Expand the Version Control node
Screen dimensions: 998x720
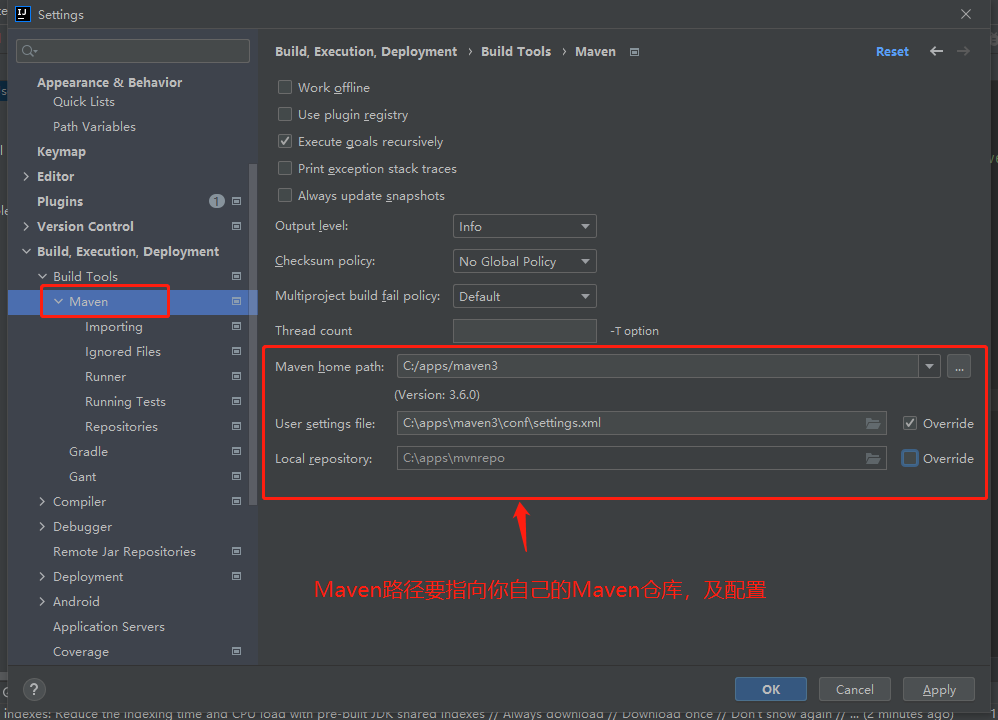pyautogui.click(x=26, y=226)
